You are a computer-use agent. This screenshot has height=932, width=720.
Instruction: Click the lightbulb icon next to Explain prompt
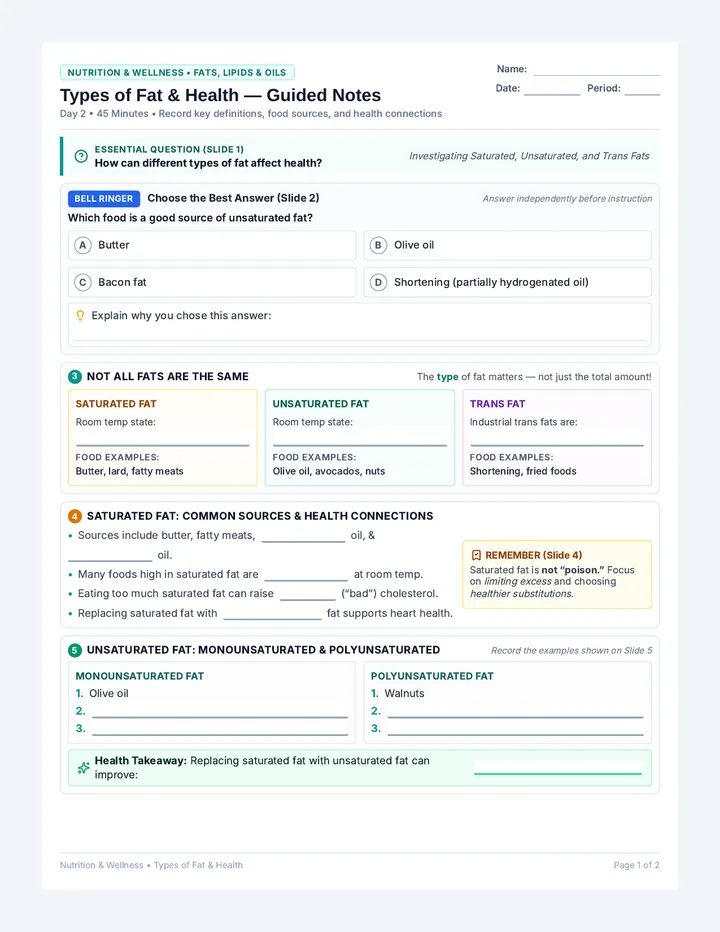coord(80,316)
